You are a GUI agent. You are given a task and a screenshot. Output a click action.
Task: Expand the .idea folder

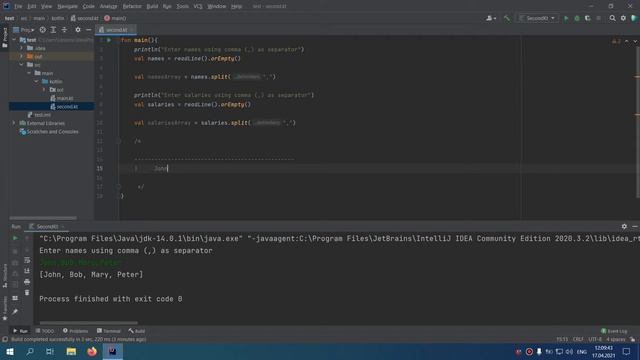coord(22,48)
